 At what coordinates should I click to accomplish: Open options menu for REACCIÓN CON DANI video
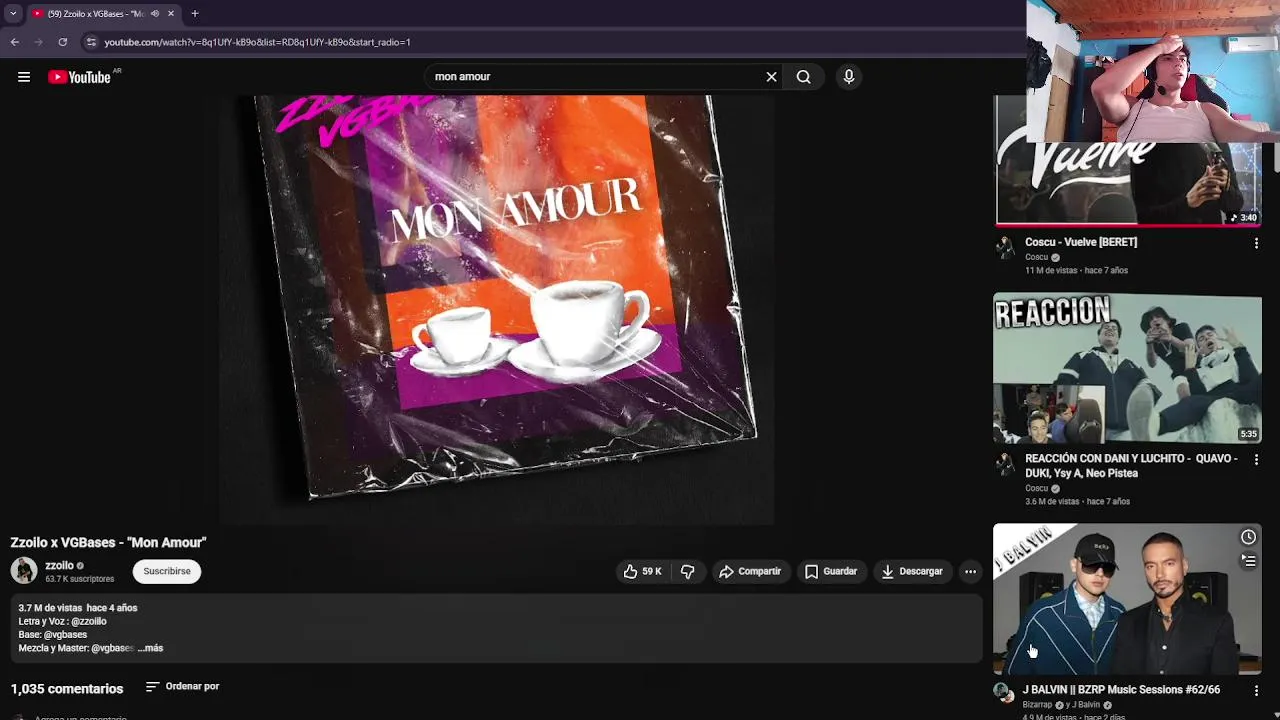[x=1256, y=460]
